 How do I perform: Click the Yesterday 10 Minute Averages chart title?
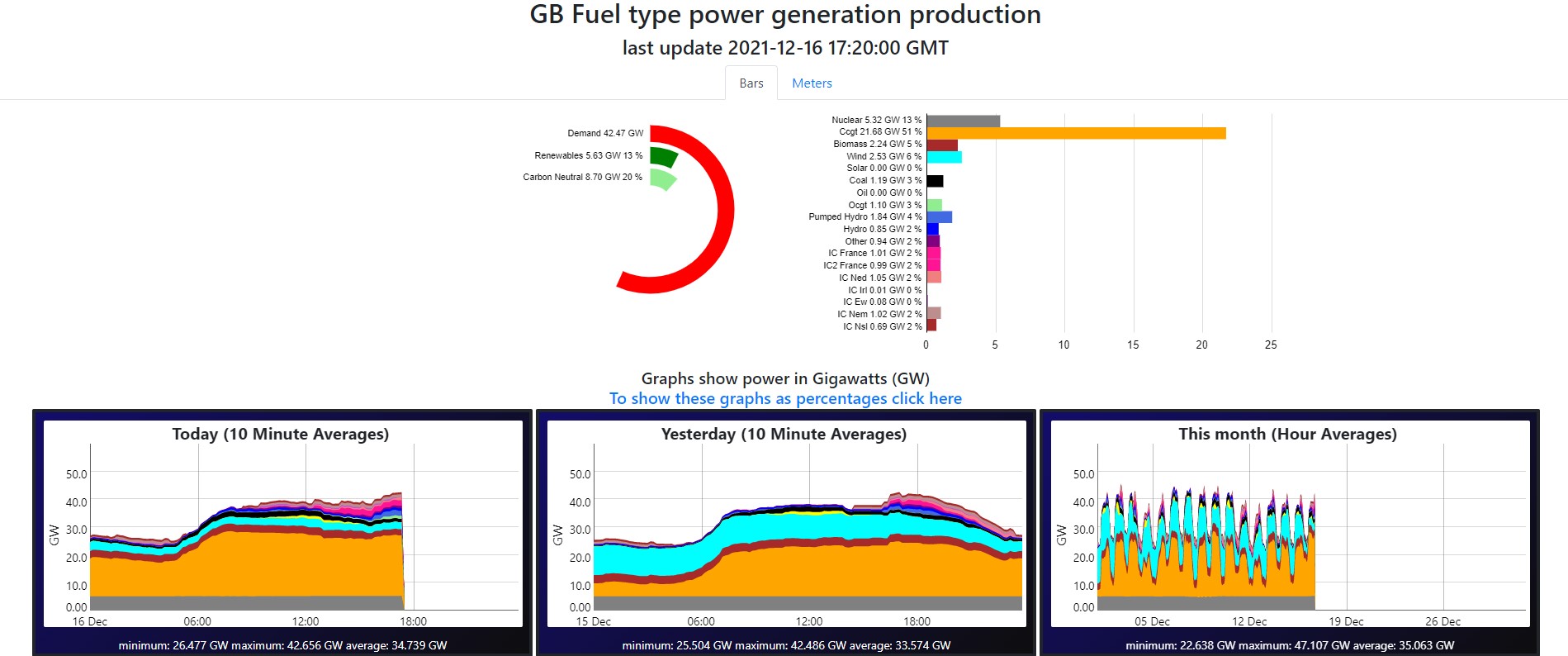pyautogui.click(x=784, y=434)
